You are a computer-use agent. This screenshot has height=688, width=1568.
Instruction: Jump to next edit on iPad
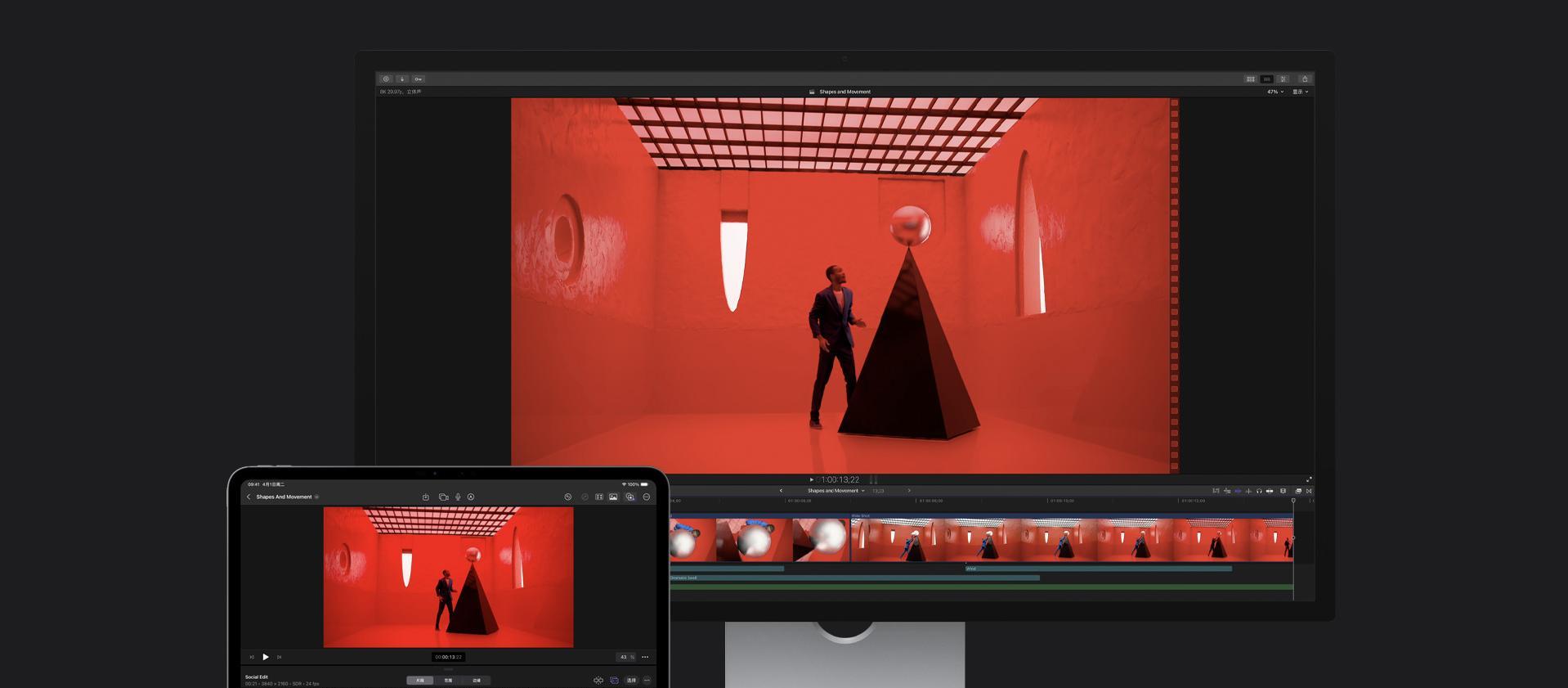tap(280, 657)
